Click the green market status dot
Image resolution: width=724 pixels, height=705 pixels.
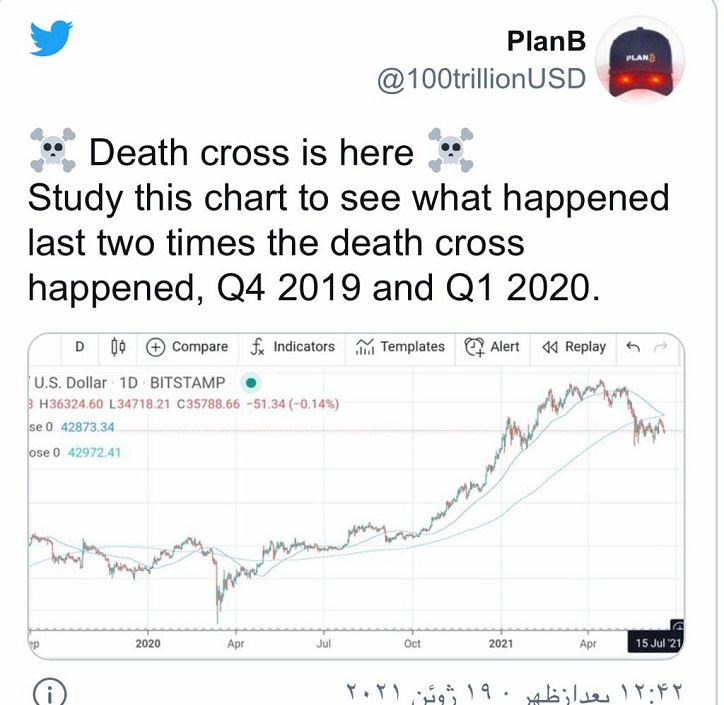click(251, 382)
